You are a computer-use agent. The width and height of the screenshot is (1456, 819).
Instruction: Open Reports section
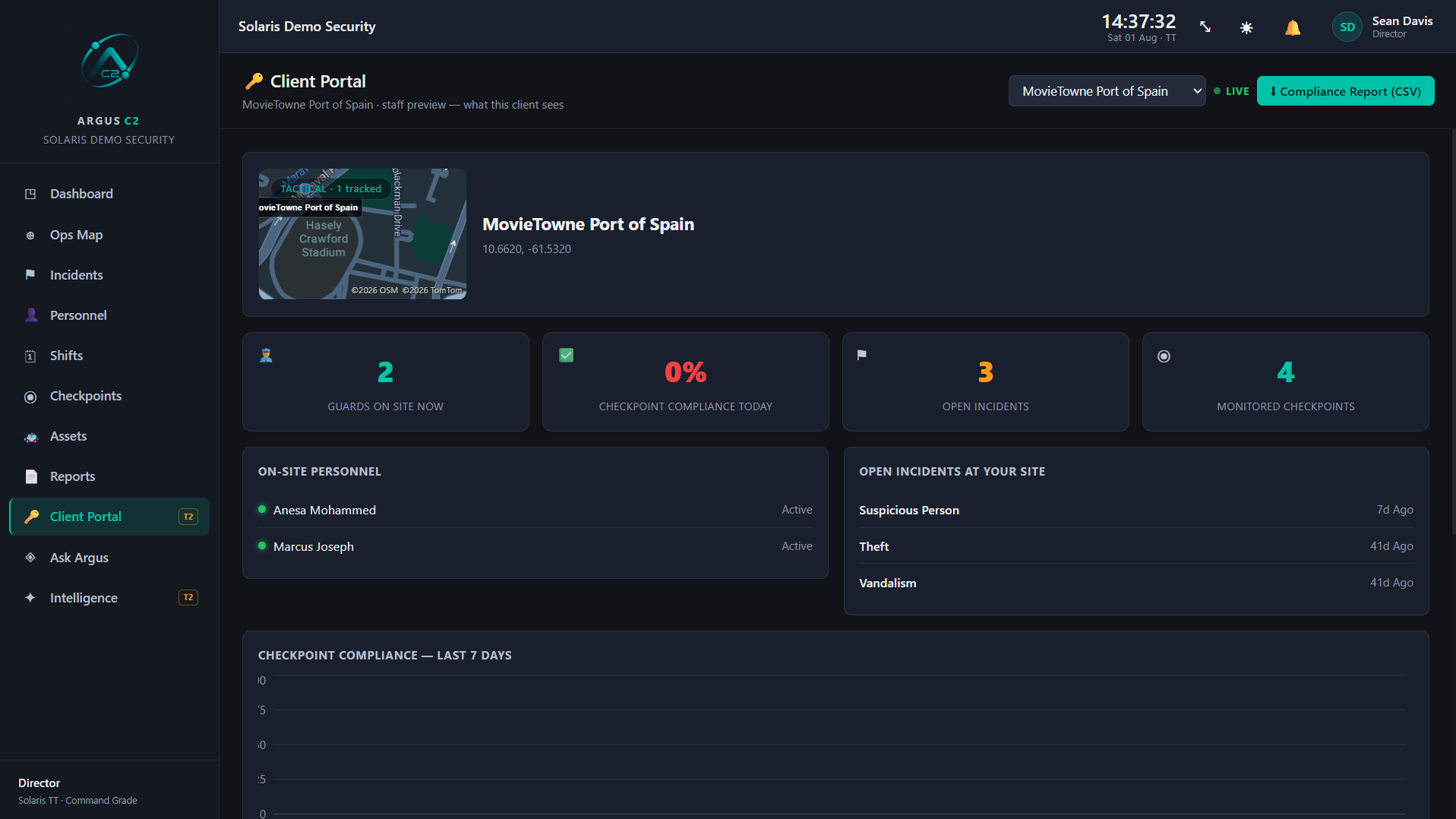tap(109, 477)
